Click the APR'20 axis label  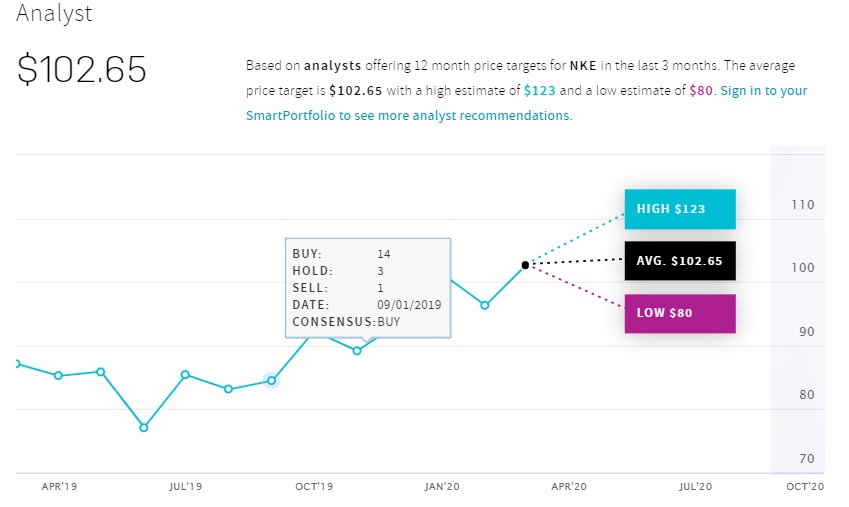point(569,487)
